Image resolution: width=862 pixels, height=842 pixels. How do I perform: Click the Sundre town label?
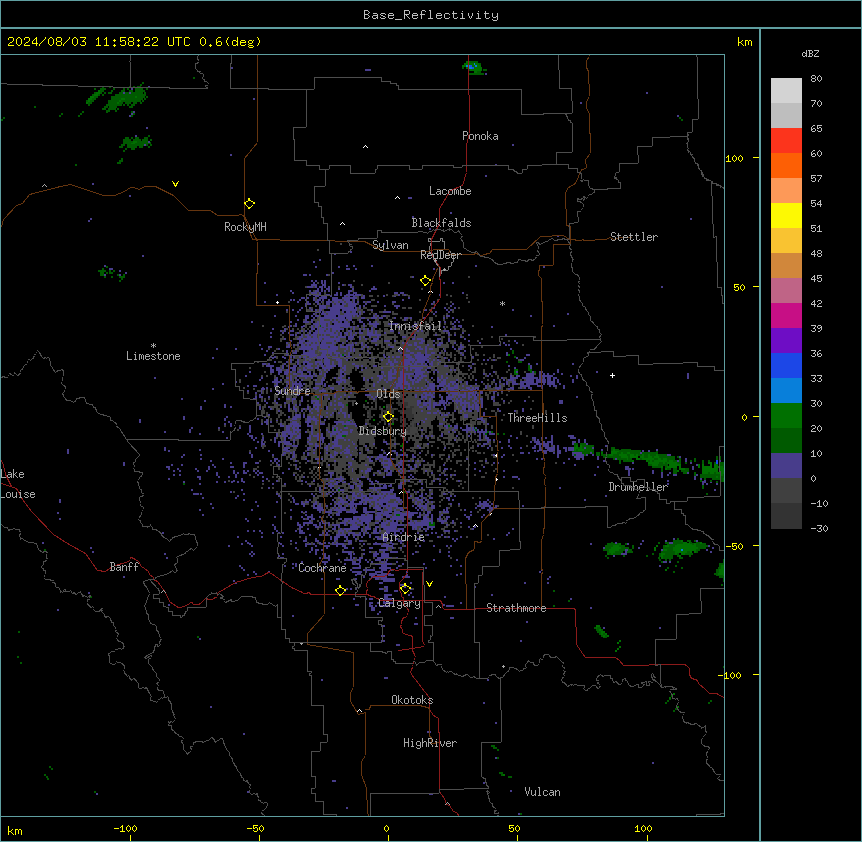pyautogui.click(x=292, y=391)
